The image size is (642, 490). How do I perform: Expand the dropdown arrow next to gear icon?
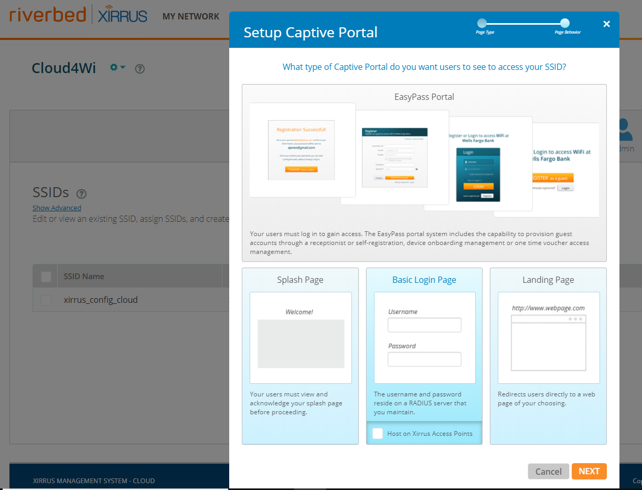tap(122, 67)
